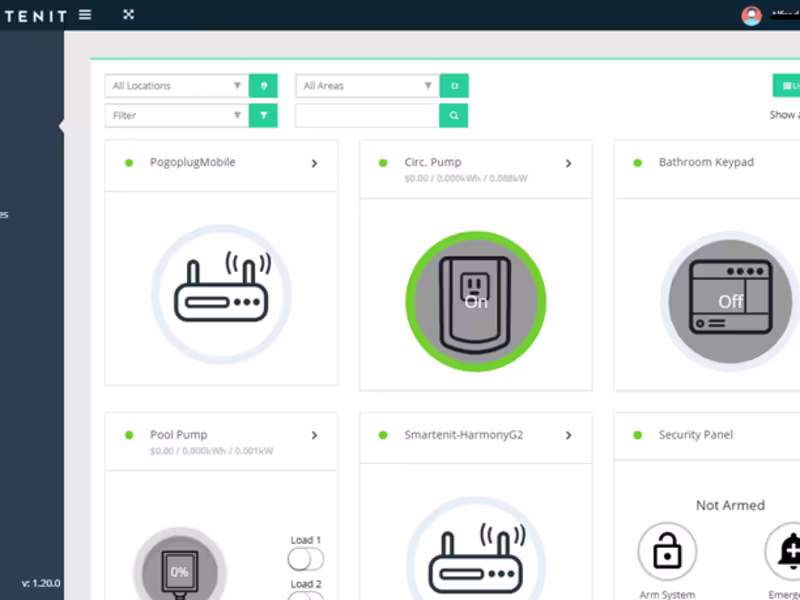Click the Circ. Pump green status dot
This screenshot has width=800, height=600.
[383, 163]
